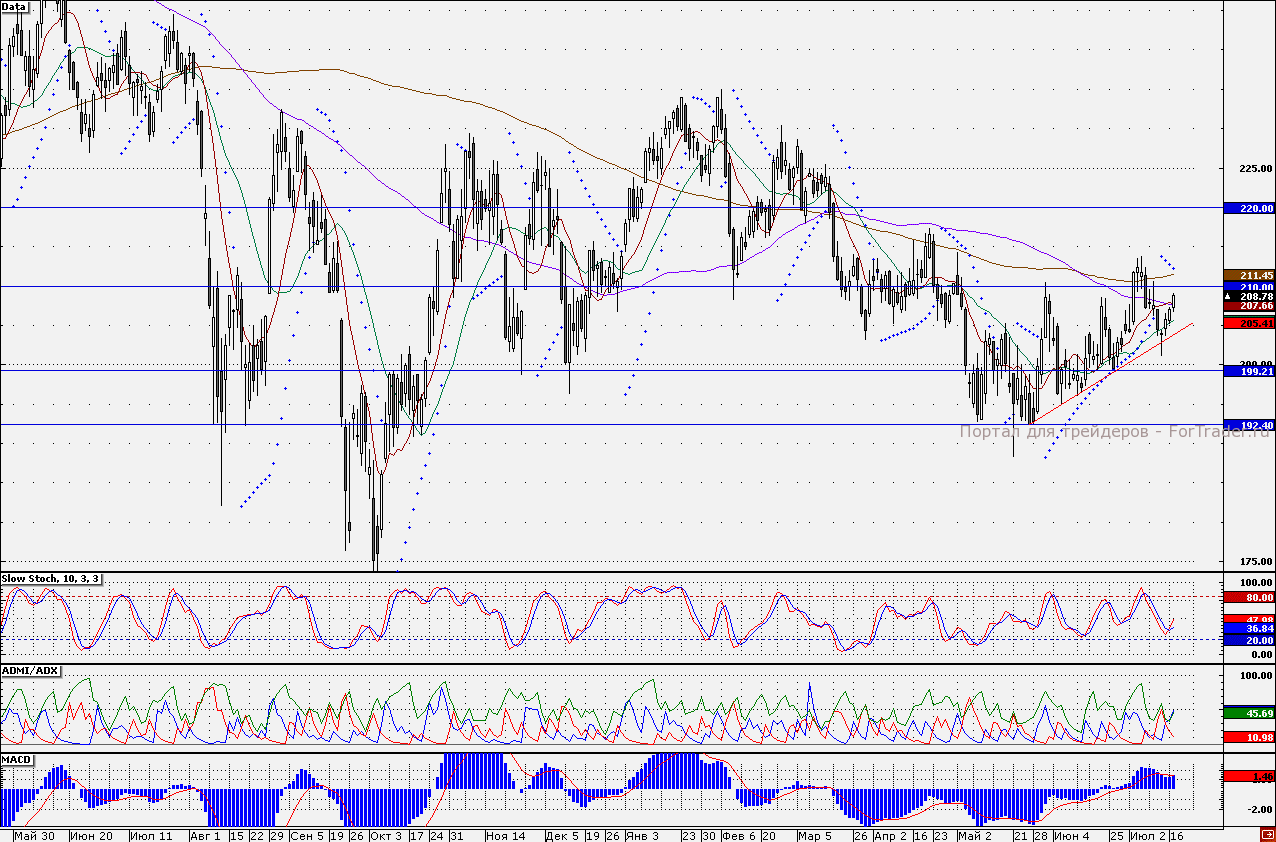Click the red scroll-right arrow icon
1276x842 pixels.
click(1267, 834)
